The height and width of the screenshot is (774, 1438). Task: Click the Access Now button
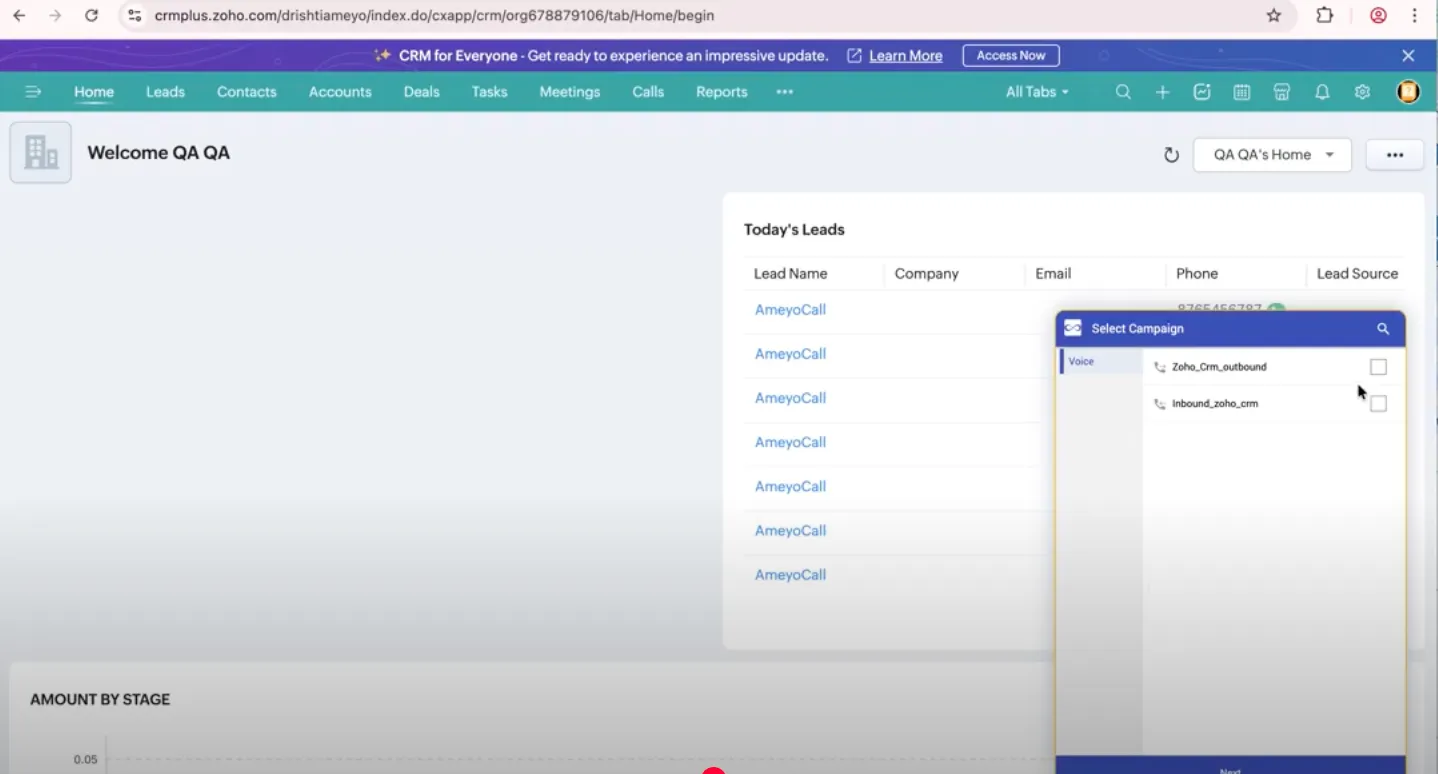pyautogui.click(x=1011, y=56)
